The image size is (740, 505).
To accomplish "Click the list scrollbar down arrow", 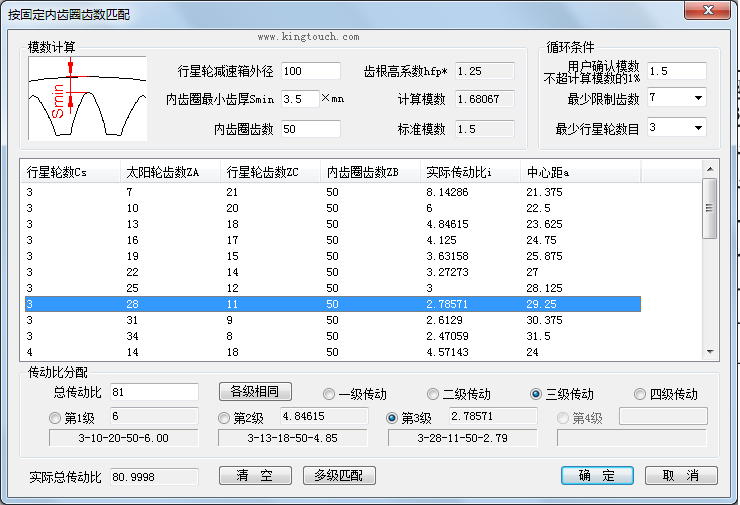I will [710, 352].
